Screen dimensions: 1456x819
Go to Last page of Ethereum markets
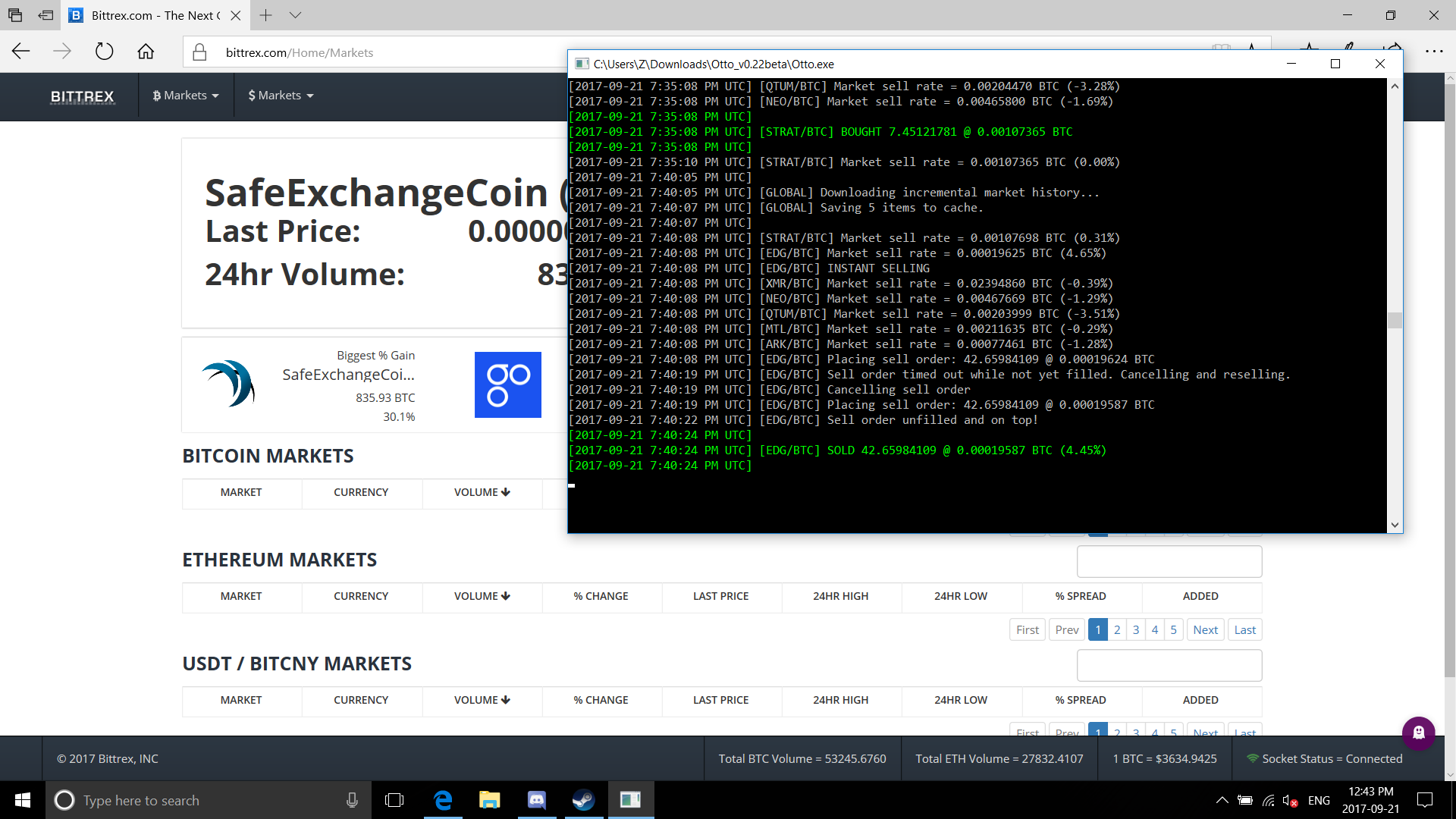point(1245,629)
